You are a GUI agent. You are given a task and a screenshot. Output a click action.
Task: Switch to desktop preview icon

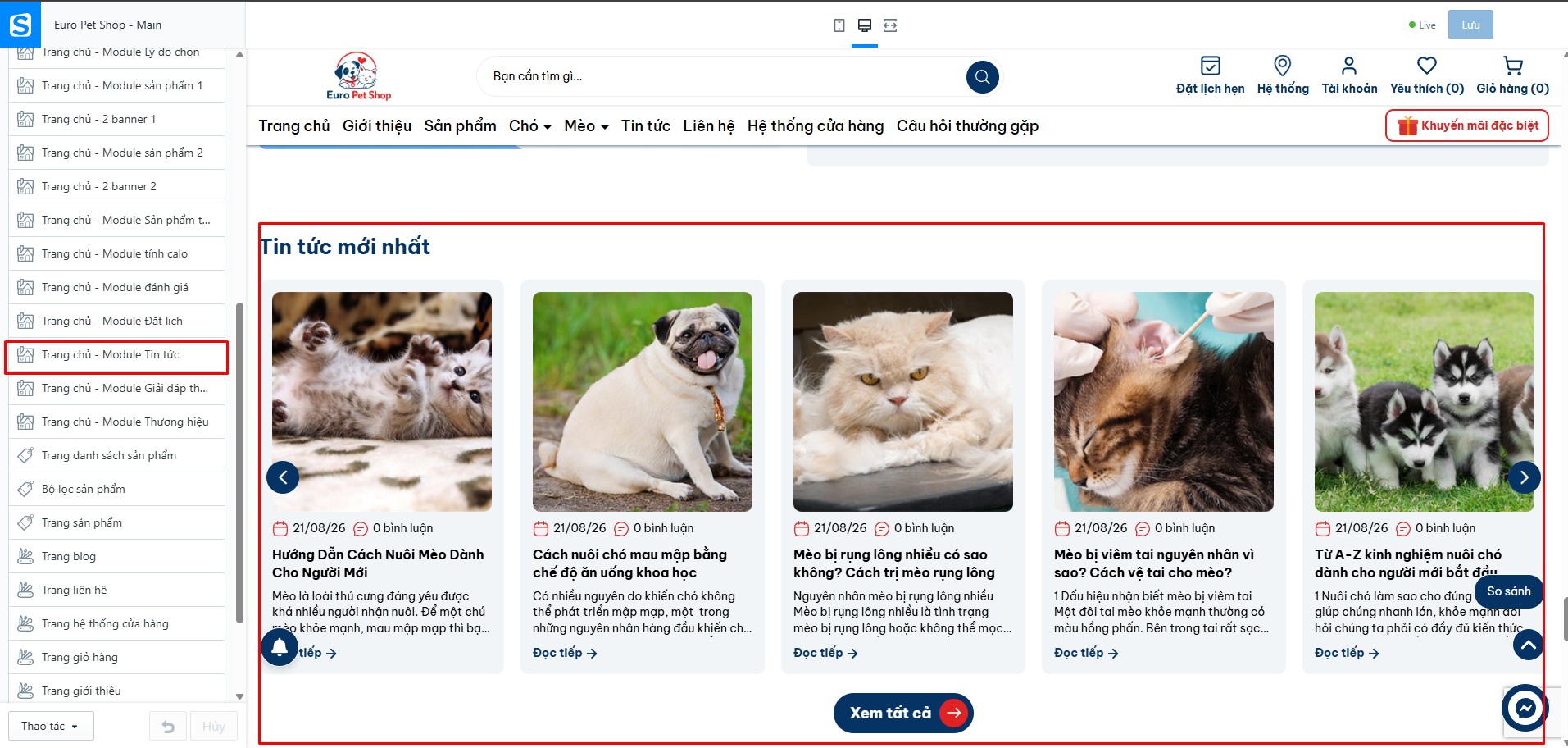pyautogui.click(x=864, y=25)
